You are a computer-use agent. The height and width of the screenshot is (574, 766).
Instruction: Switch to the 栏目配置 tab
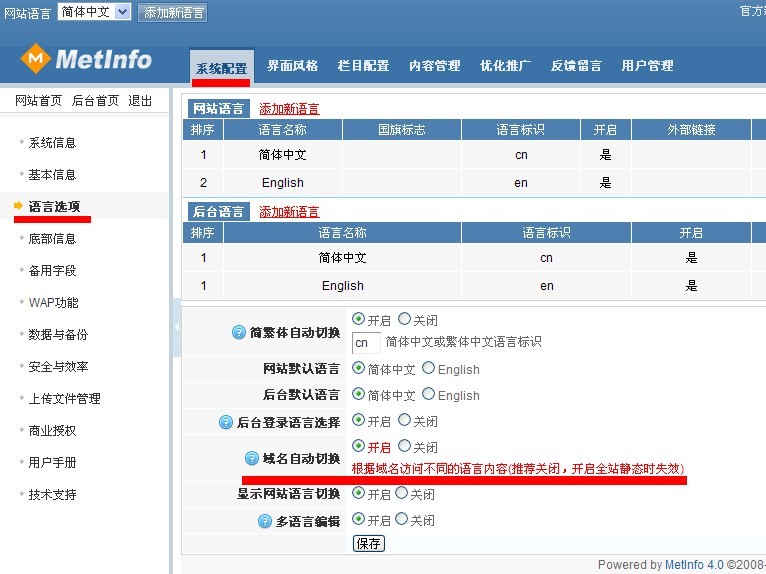[363, 65]
